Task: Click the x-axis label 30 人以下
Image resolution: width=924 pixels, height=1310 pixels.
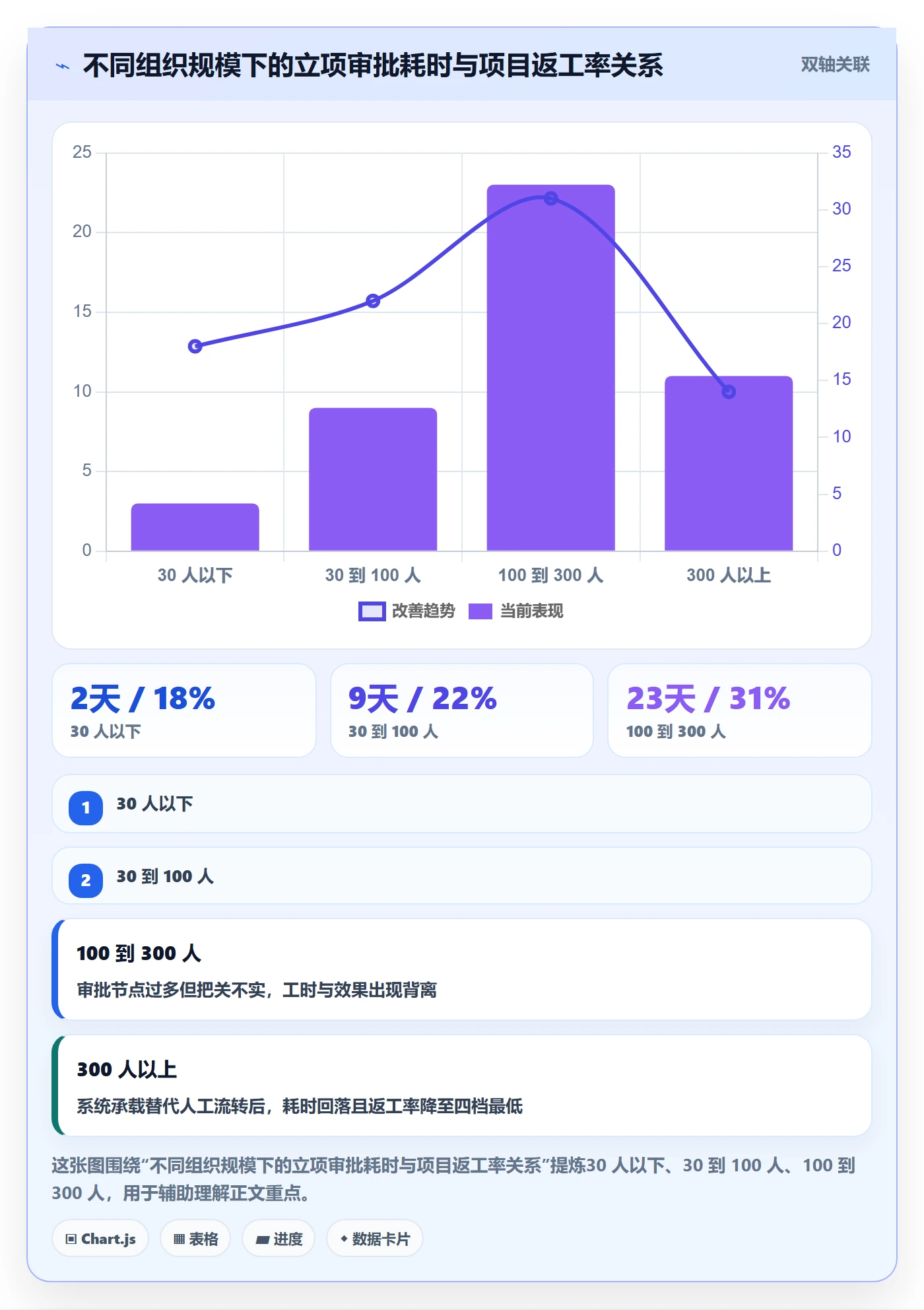Action: (x=195, y=575)
